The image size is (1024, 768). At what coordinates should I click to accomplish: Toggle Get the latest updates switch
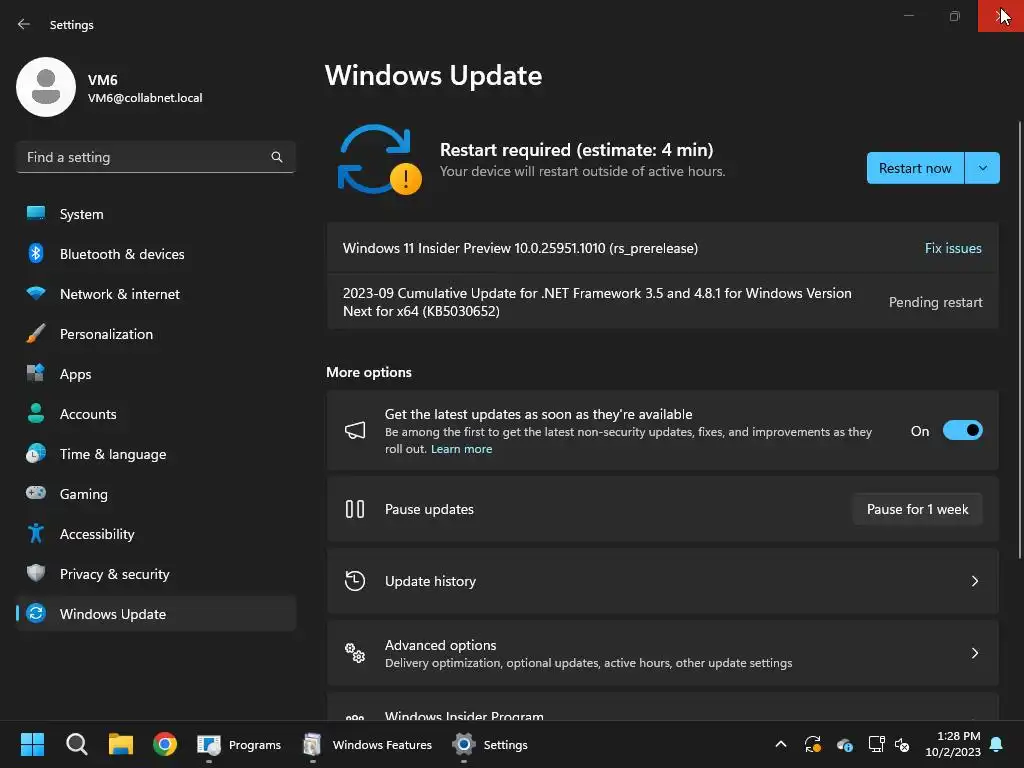(x=962, y=431)
